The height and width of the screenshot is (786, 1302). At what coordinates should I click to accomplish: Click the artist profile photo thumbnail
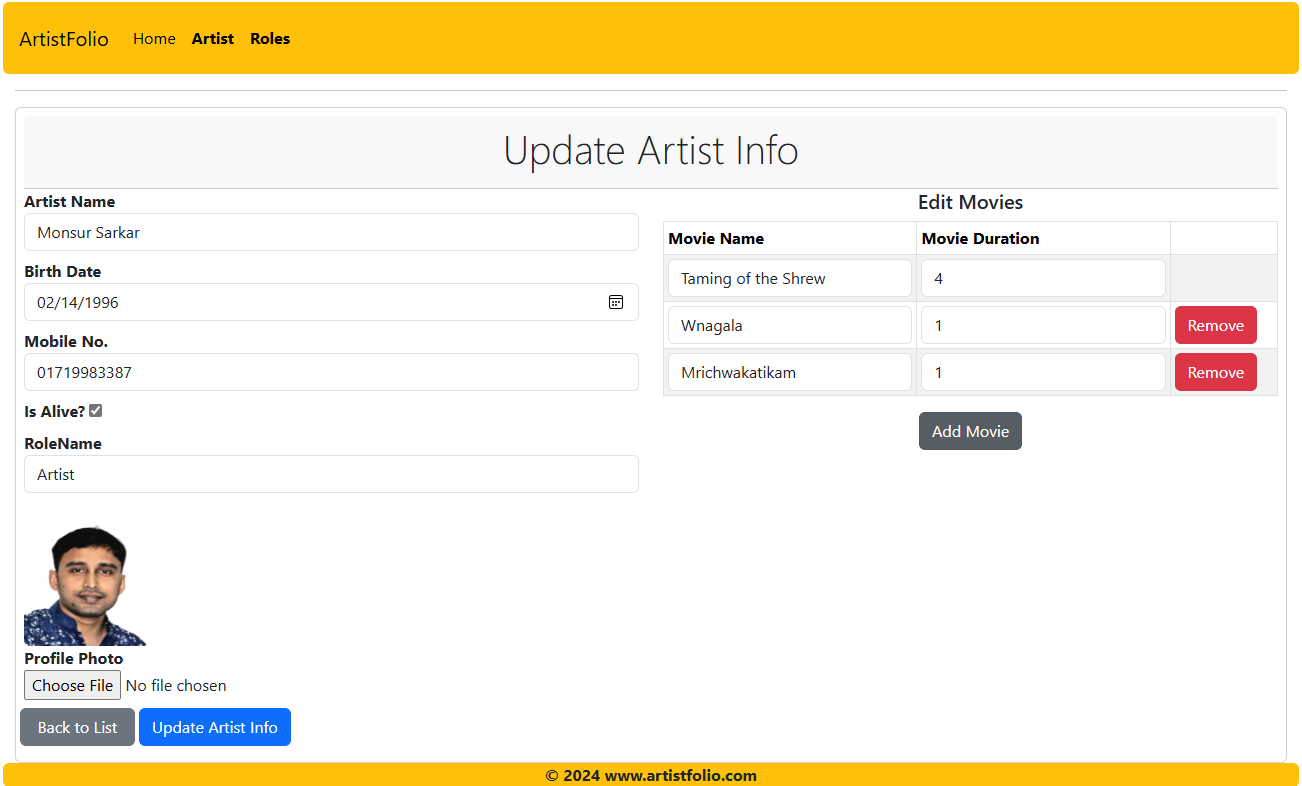(x=85, y=586)
